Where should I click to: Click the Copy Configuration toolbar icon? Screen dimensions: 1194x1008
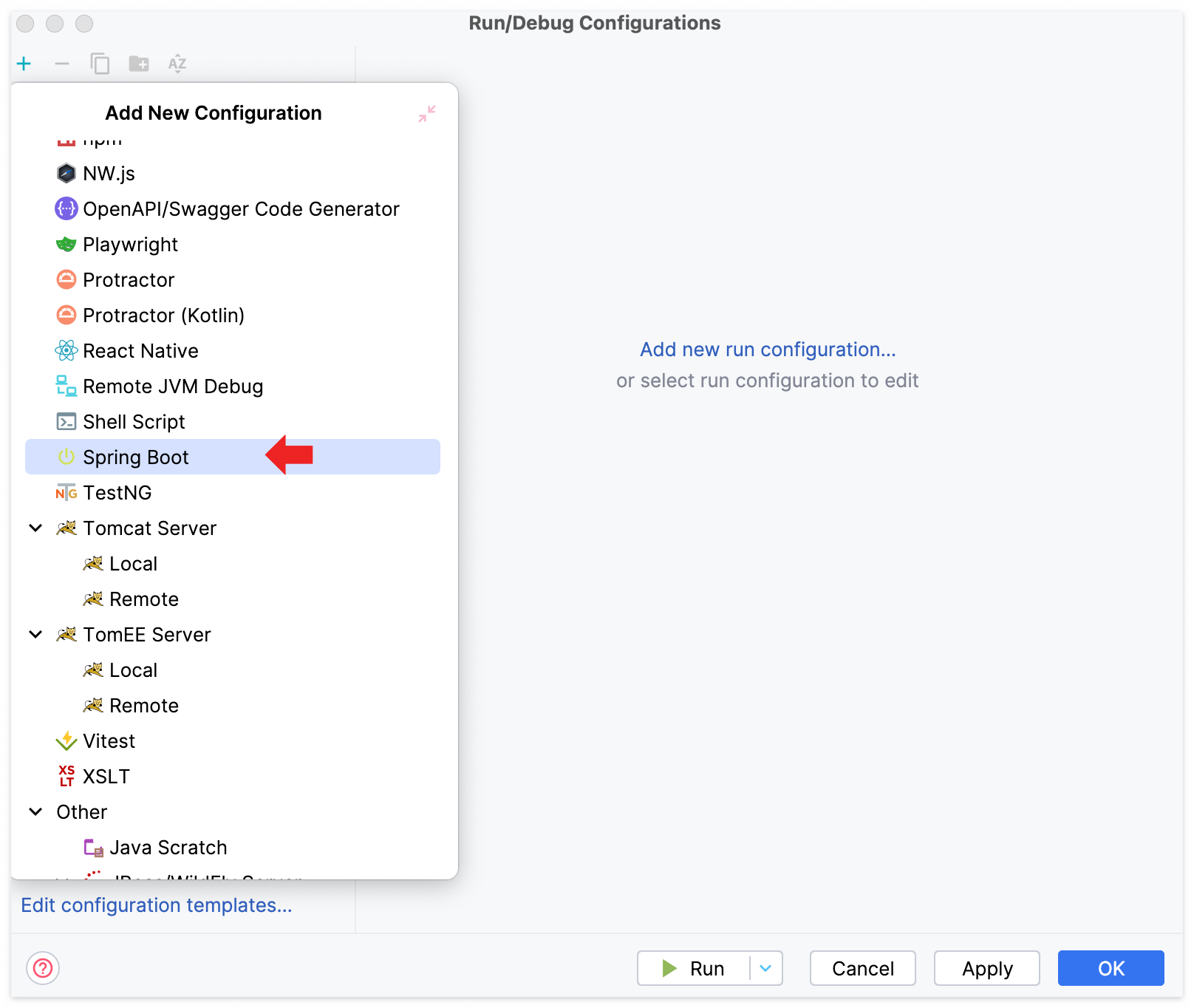[x=100, y=64]
